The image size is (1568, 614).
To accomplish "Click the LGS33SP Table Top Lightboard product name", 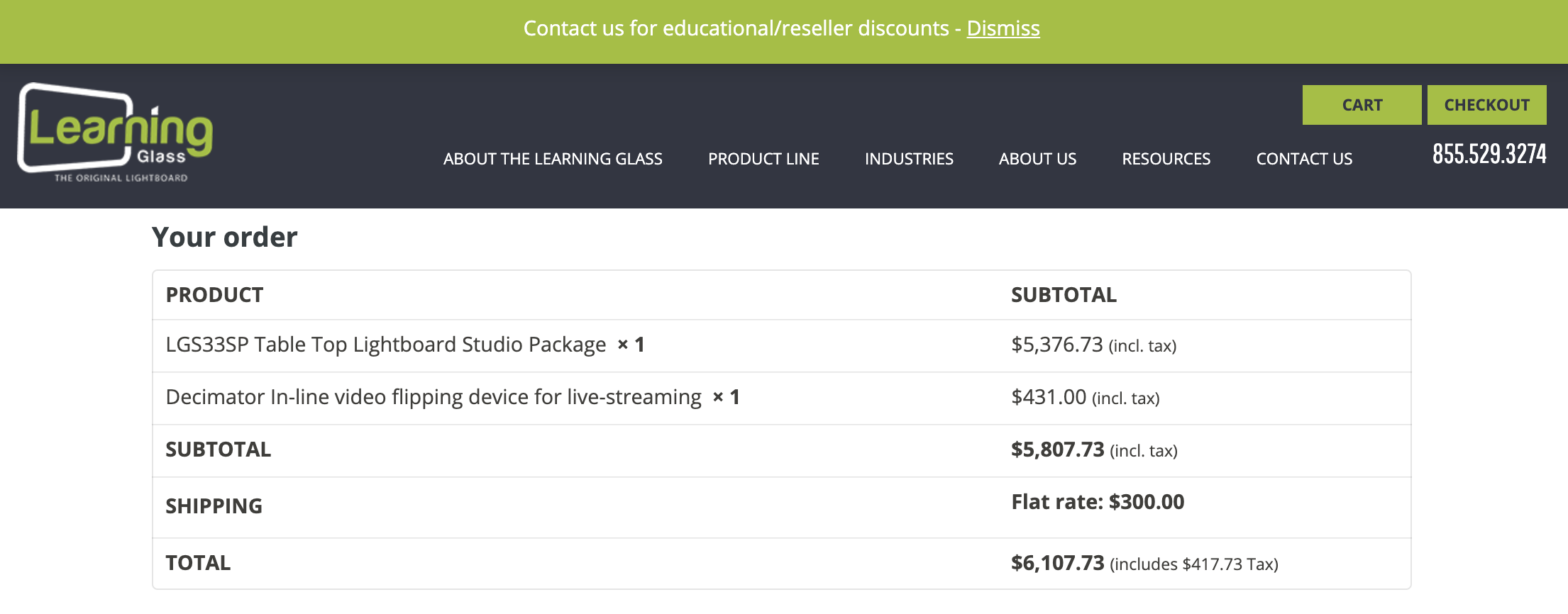I will tap(385, 345).
